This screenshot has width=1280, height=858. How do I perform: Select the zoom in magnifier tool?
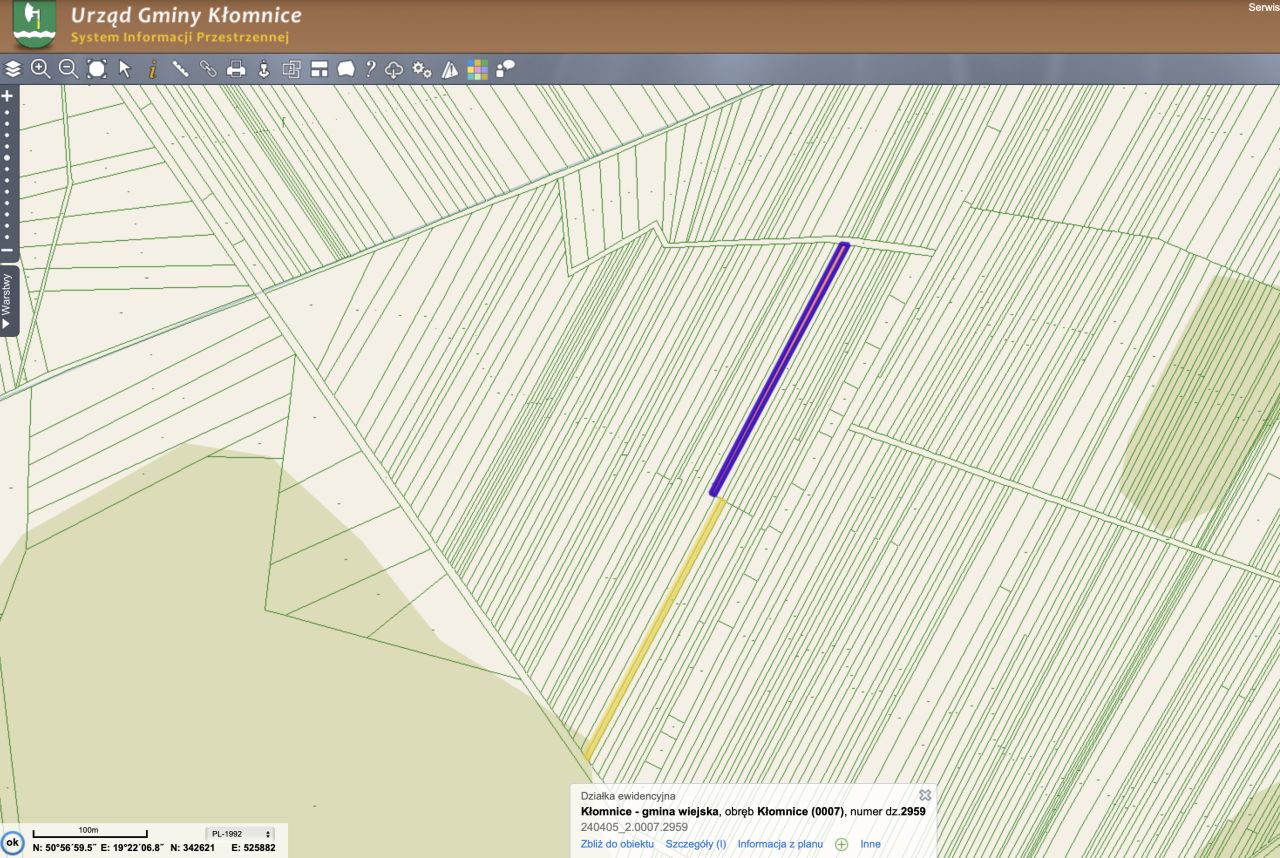(41, 69)
